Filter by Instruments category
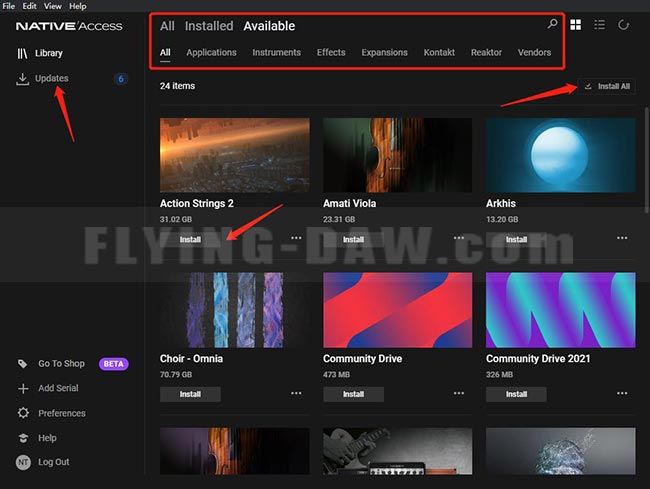Viewport: 650px width, 489px height. (x=276, y=53)
